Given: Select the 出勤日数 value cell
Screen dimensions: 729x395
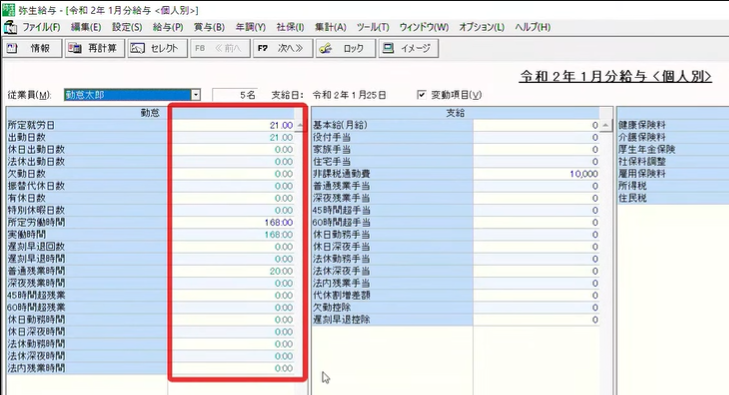Looking at the screenshot, I should pos(232,138).
